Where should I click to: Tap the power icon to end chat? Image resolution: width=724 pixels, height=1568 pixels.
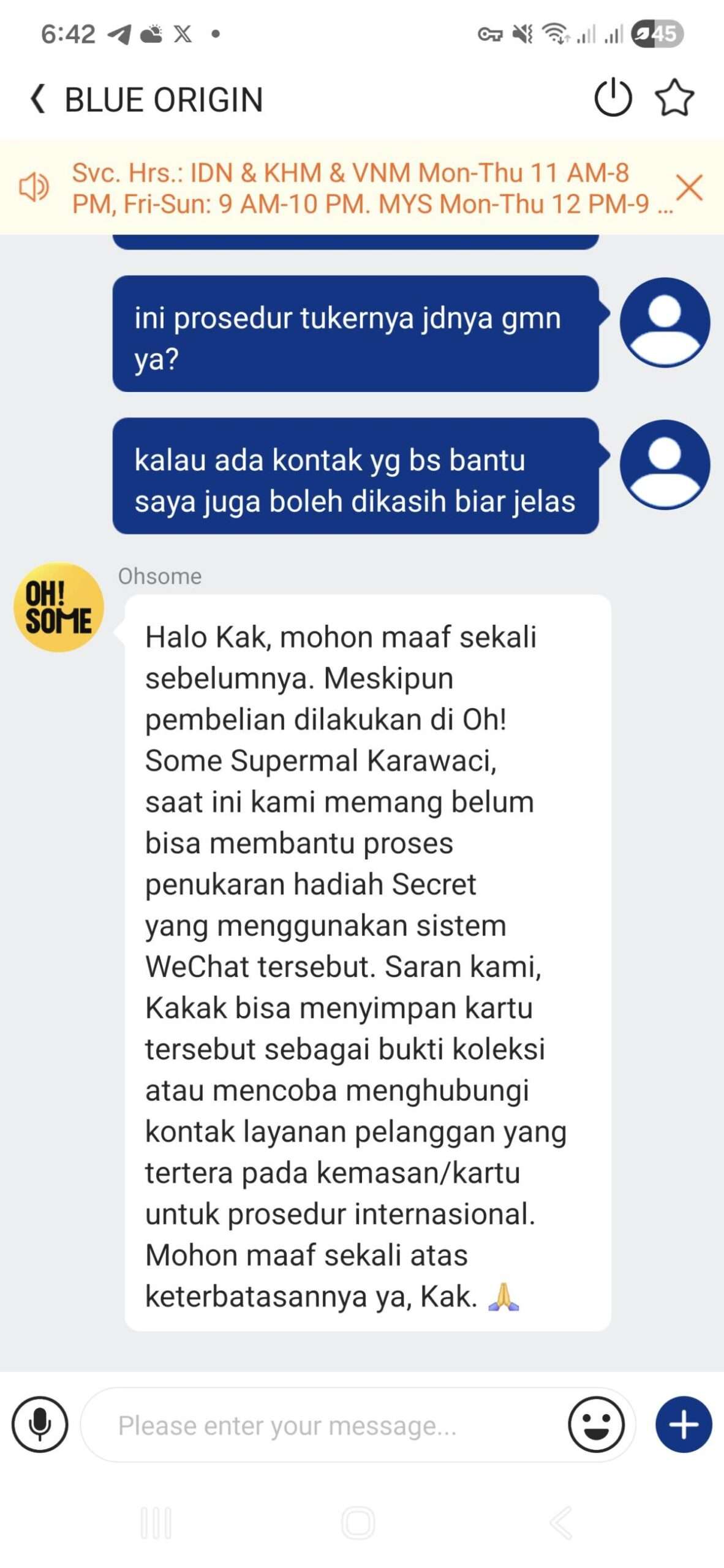click(613, 98)
